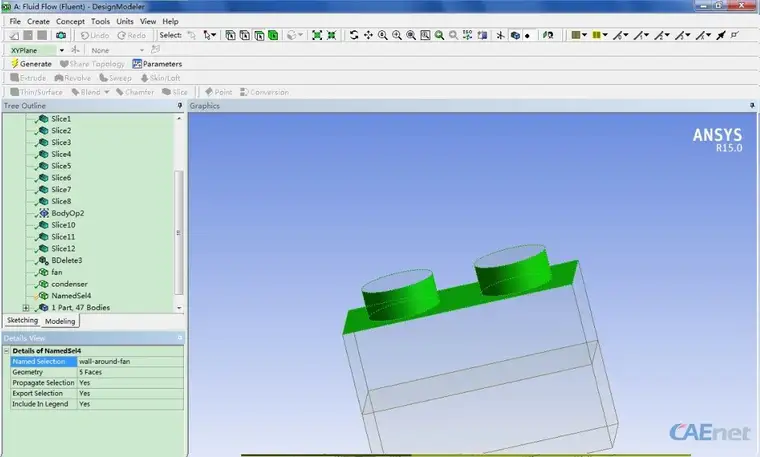Screen dimensions: 760x457
Task: Toggle the Display Points dot icon
Action: (527, 35)
